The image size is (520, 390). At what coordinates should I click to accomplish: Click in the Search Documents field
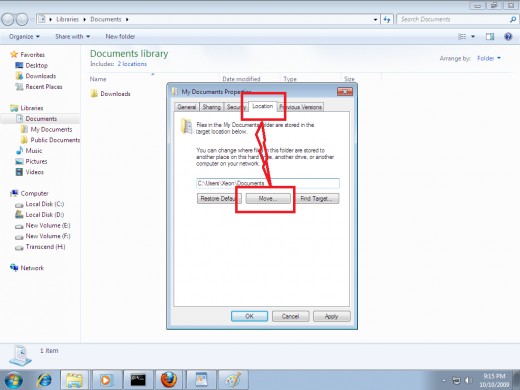coord(454,19)
